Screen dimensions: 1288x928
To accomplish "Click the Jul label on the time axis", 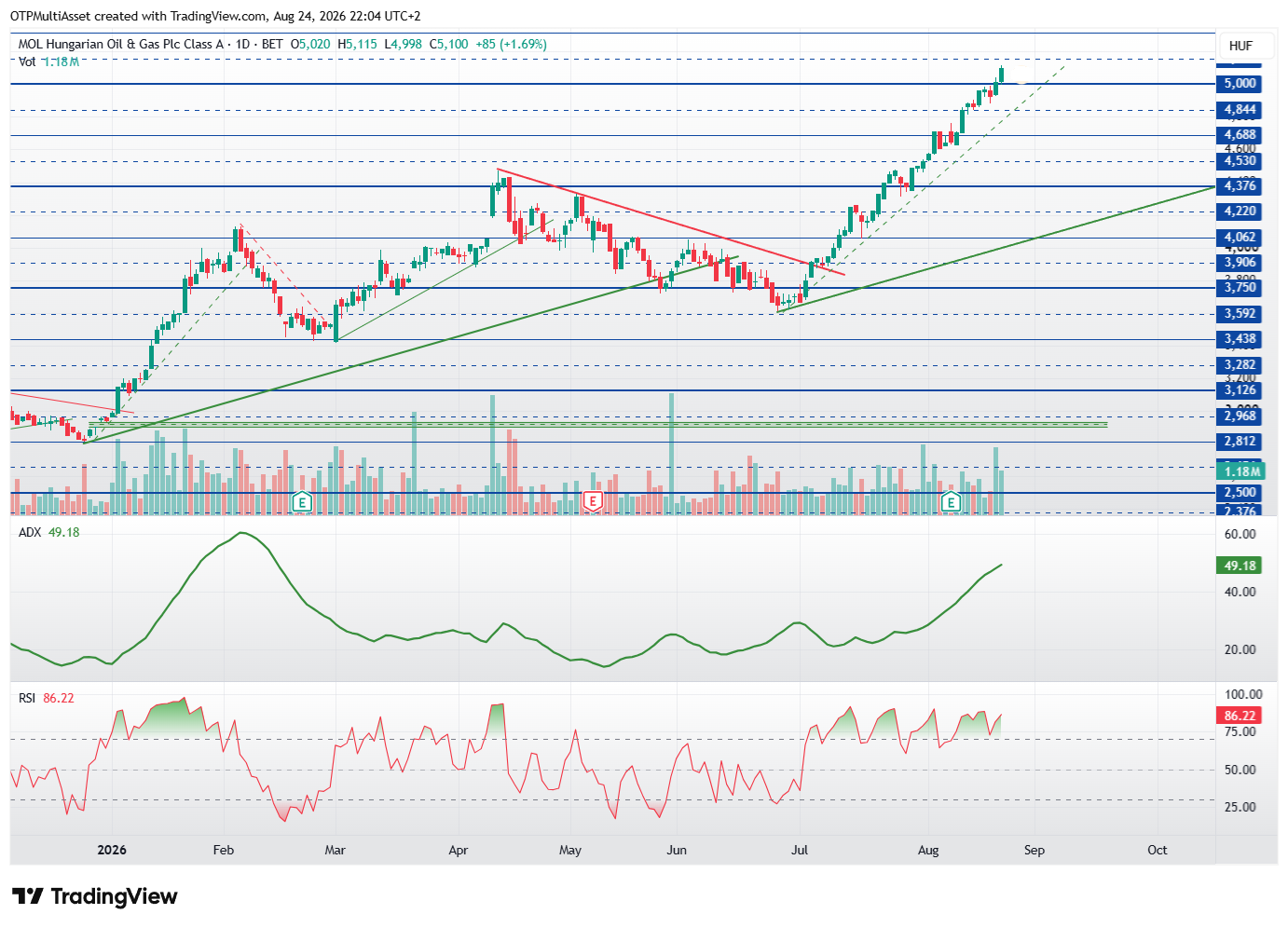I will tap(800, 850).
